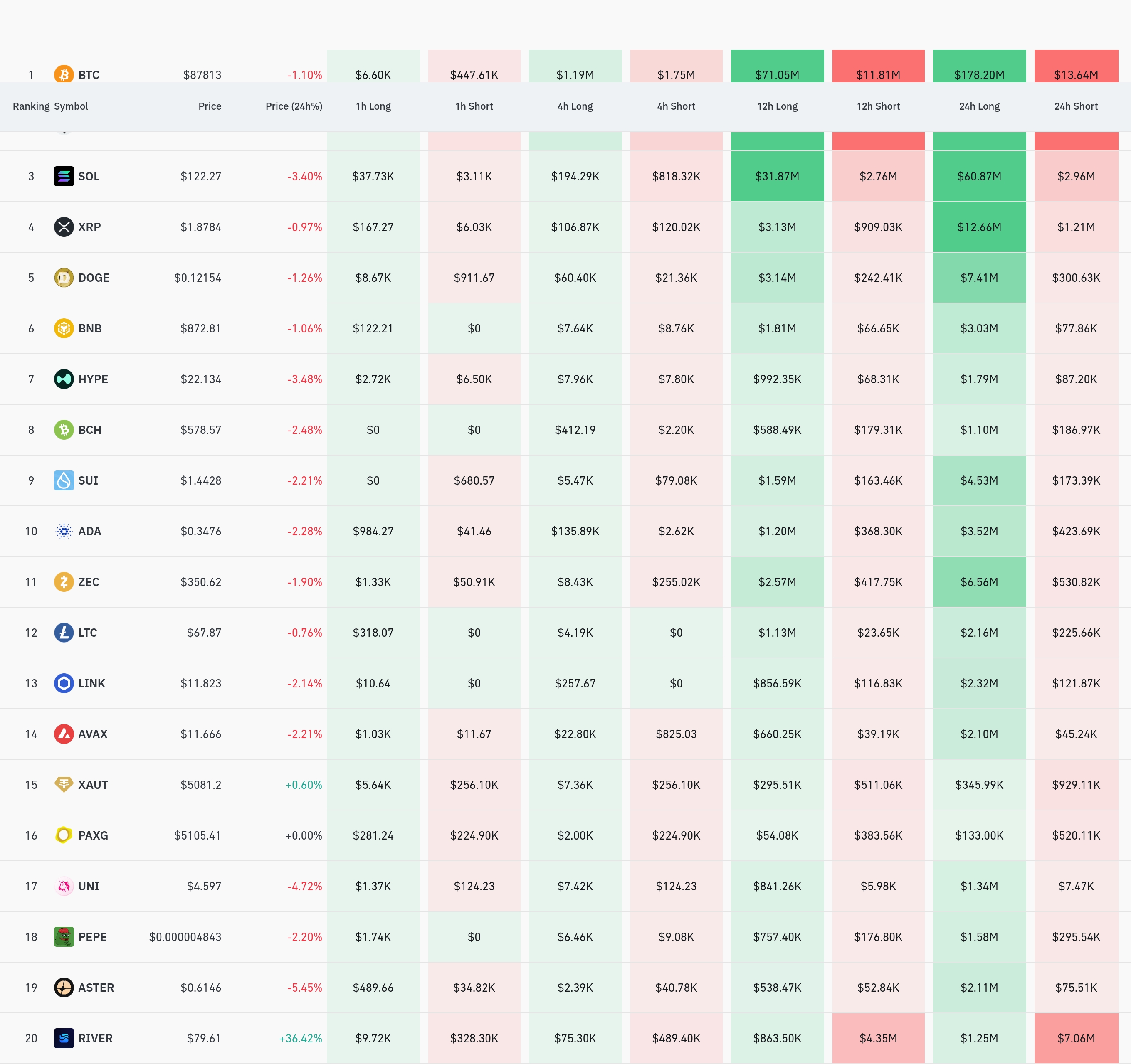This screenshot has height=1064, width=1131.
Task: Click RIVER's red 24h Short $7.06M cell
Action: point(1075,1038)
